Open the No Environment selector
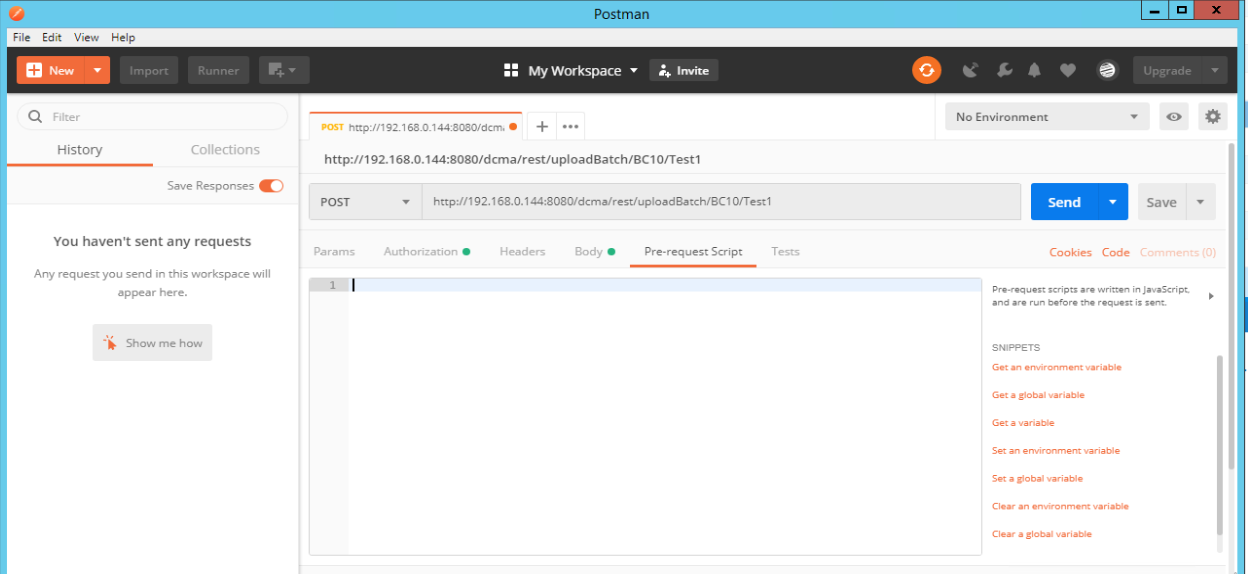This screenshot has height=574, width=1248. pyautogui.click(x=1046, y=117)
